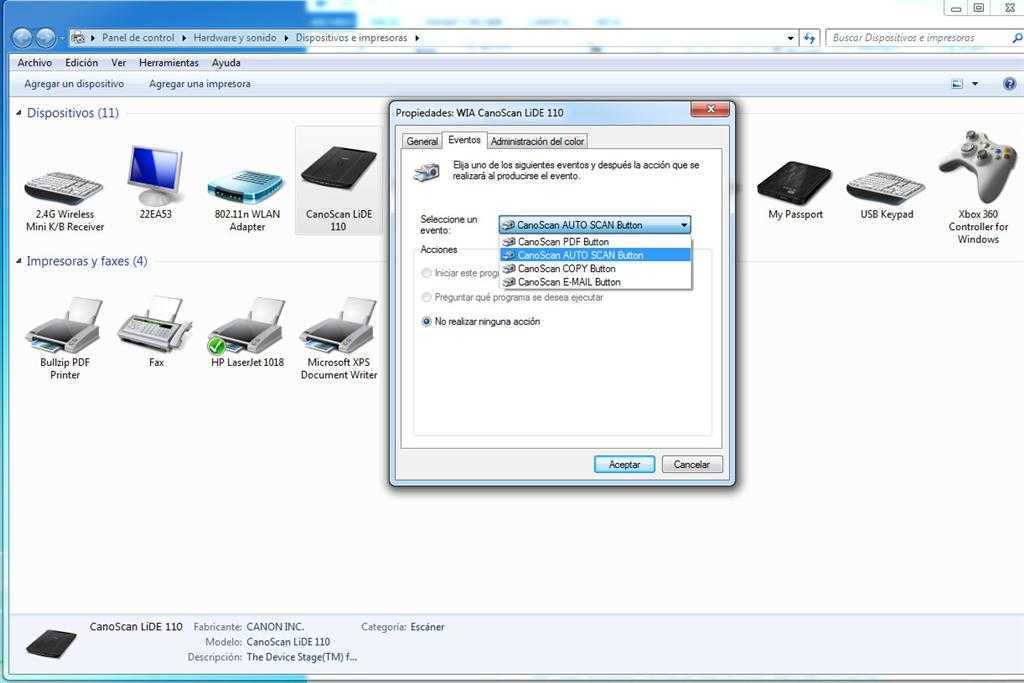This screenshot has width=1024, height=683.
Task: Select 'No realizar ninguna acción' radio option
Action: click(426, 321)
